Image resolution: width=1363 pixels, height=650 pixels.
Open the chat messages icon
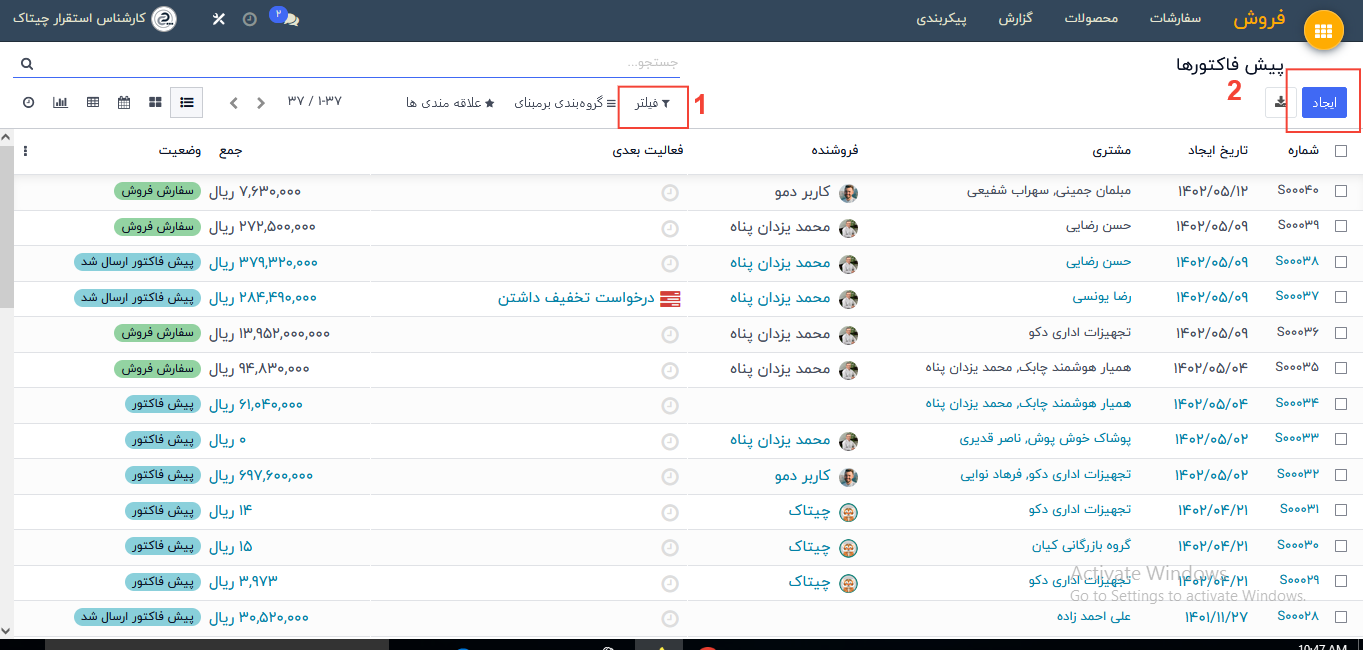click(288, 20)
